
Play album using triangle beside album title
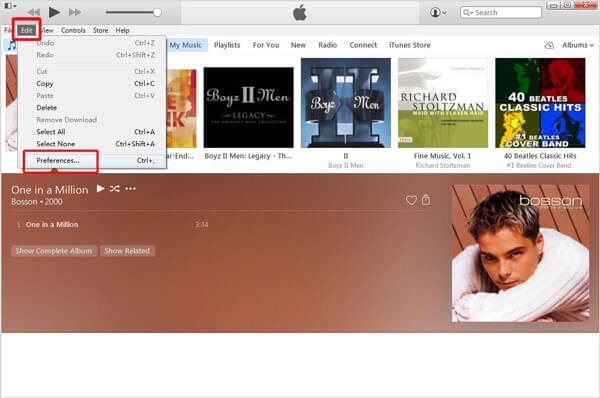pos(100,188)
